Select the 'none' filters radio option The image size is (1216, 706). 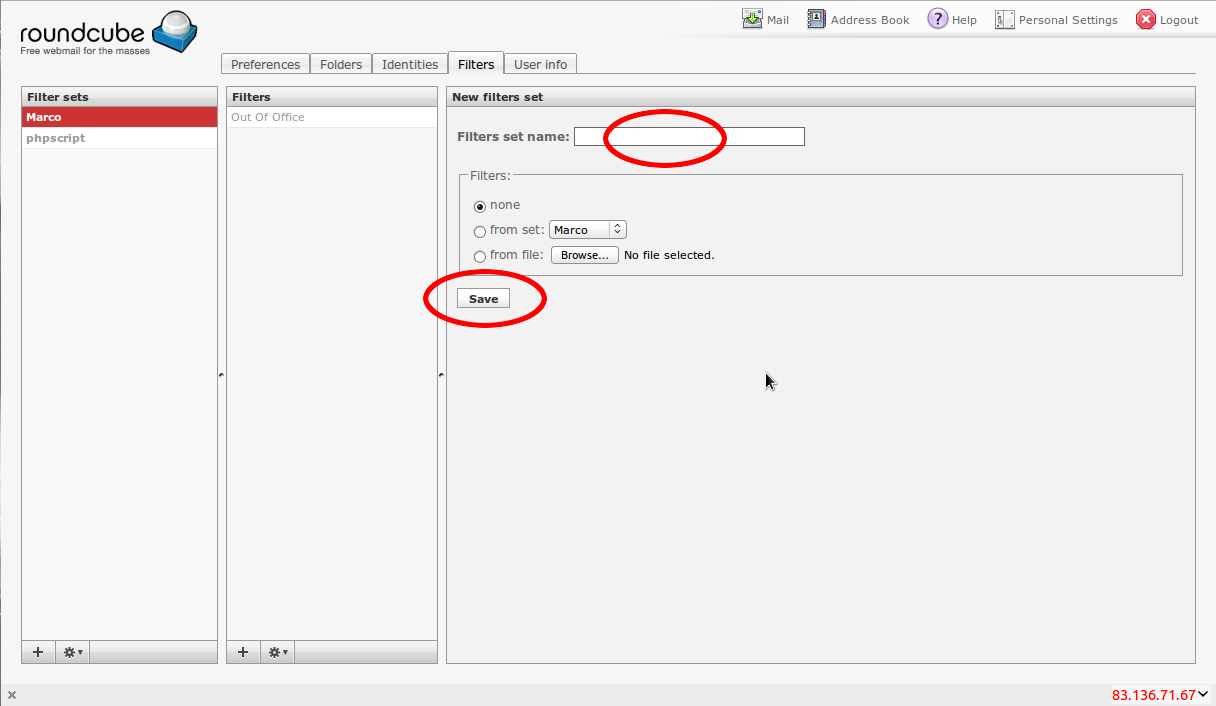click(x=480, y=206)
